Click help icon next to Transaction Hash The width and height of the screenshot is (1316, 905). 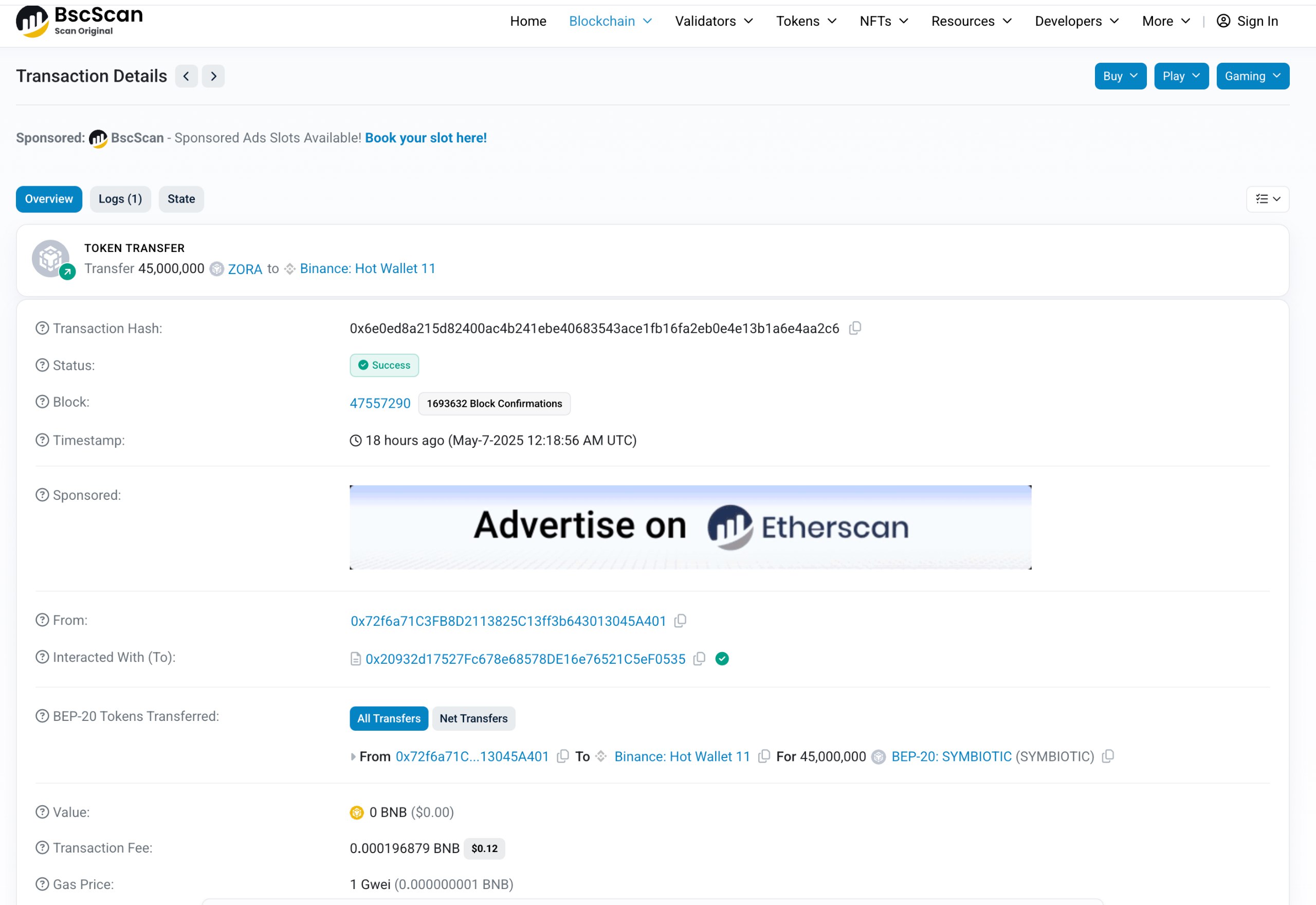coord(43,328)
